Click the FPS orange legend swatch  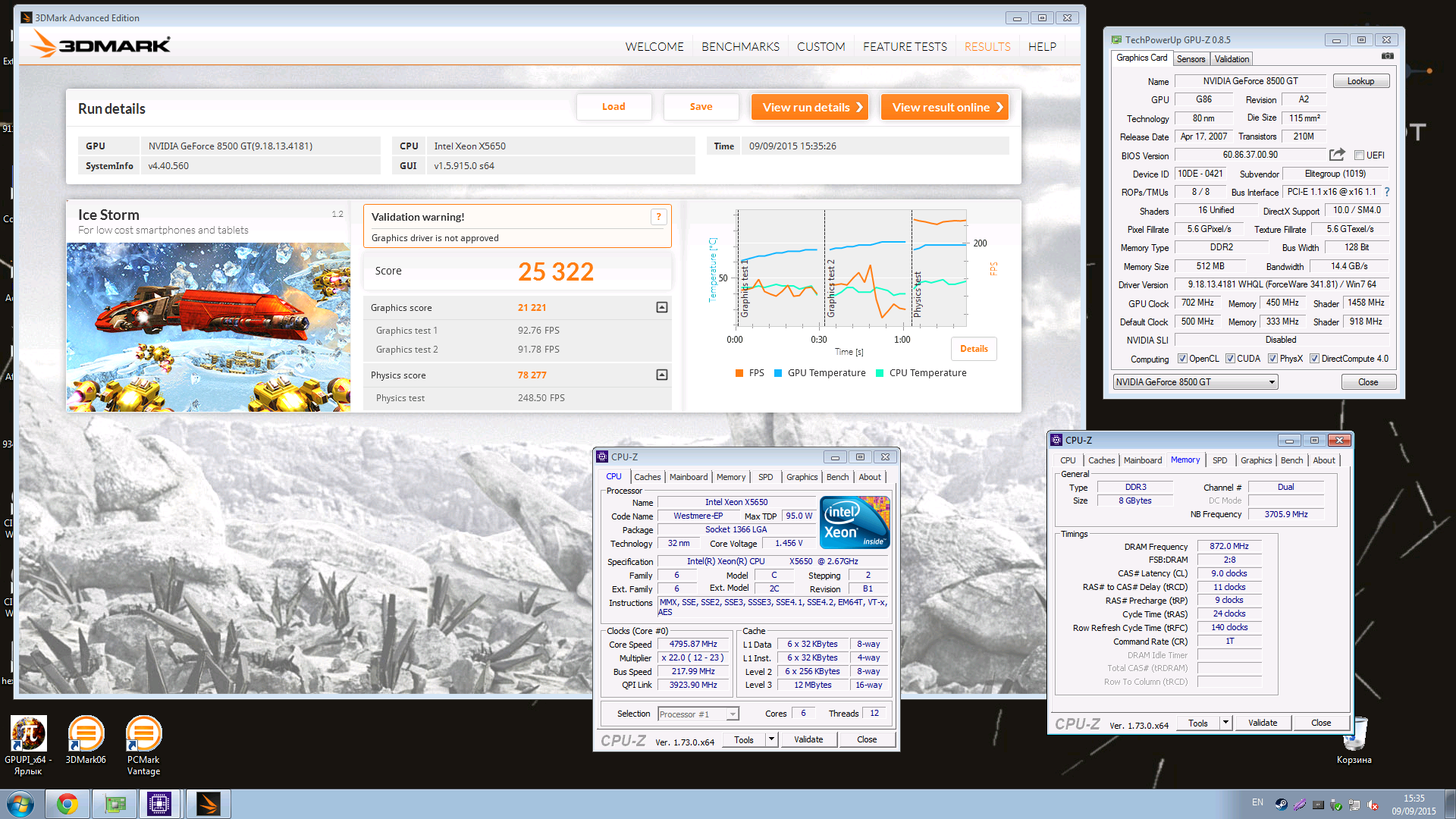click(x=739, y=373)
